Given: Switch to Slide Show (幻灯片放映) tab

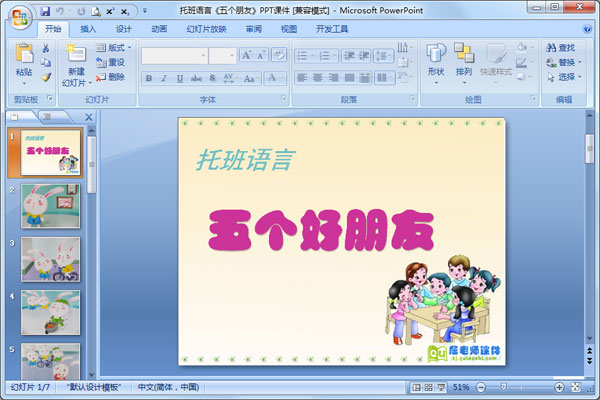Looking at the screenshot, I should pos(206,29).
